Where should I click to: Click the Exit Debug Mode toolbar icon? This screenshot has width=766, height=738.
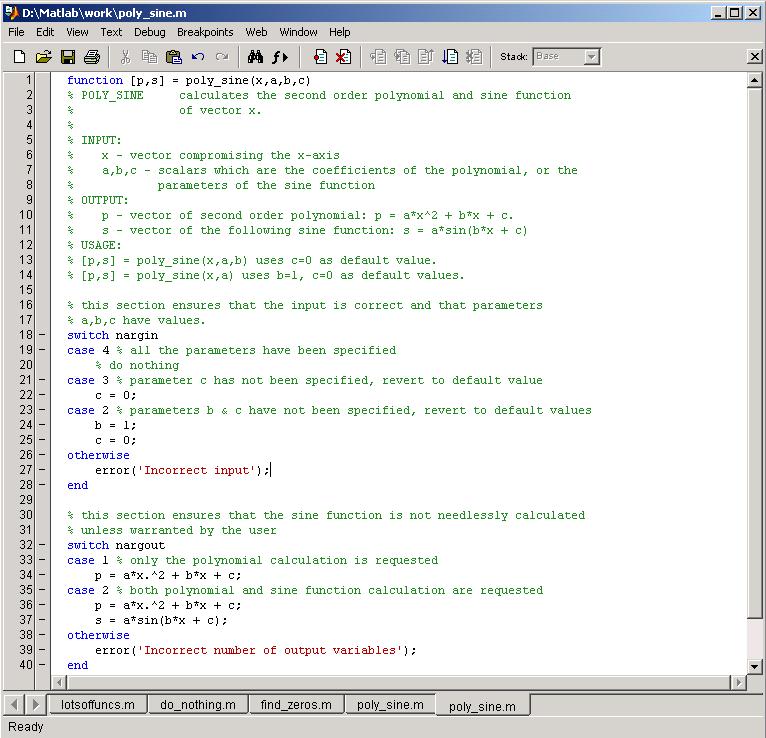click(474, 57)
